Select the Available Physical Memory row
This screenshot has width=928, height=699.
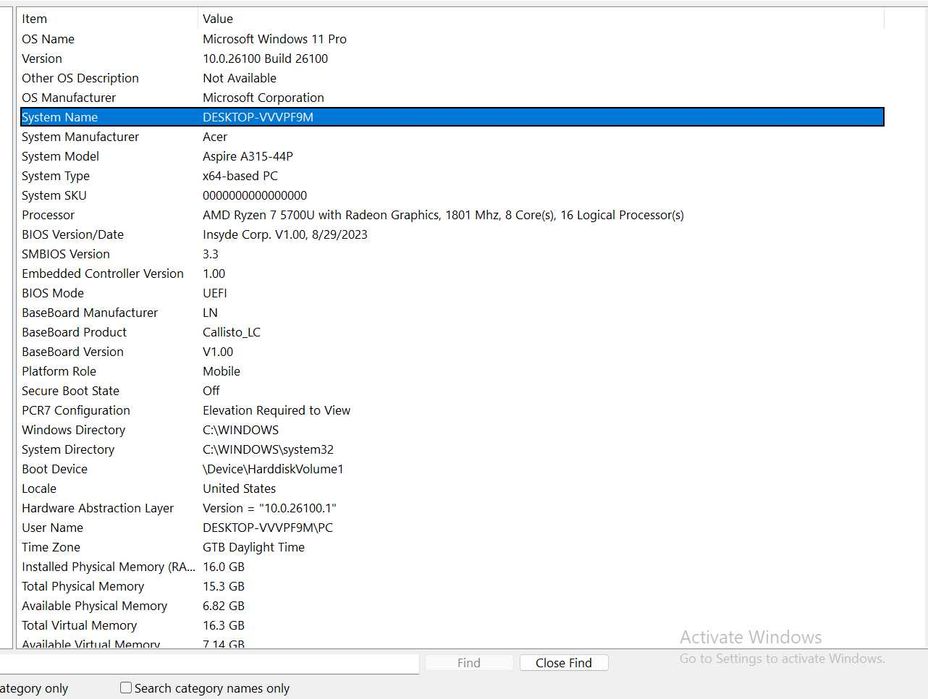[x=452, y=605]
